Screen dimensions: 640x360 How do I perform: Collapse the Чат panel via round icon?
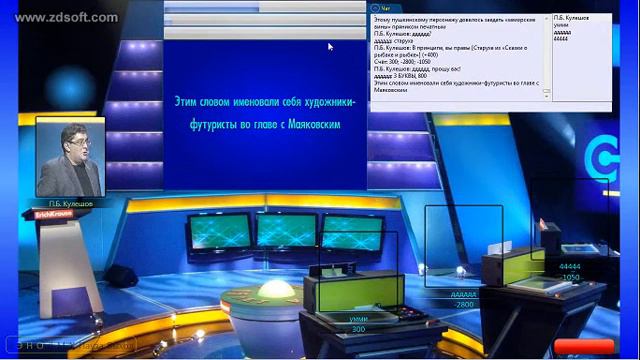(375, 8)
